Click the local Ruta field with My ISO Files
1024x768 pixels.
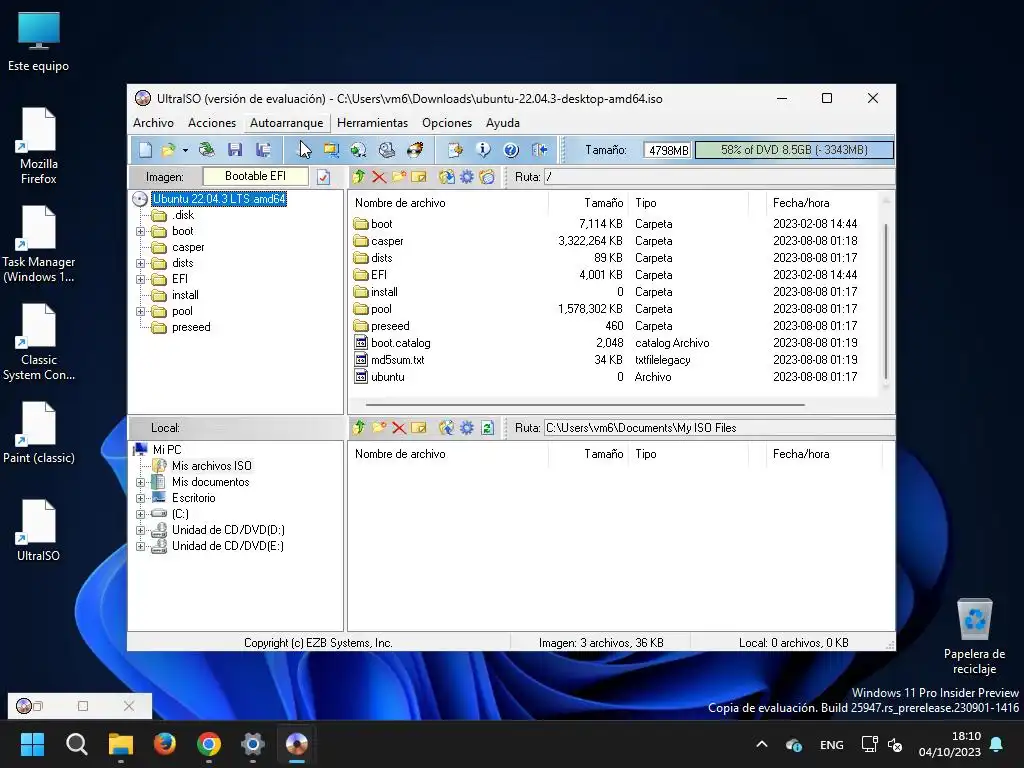tap(720, 428)
